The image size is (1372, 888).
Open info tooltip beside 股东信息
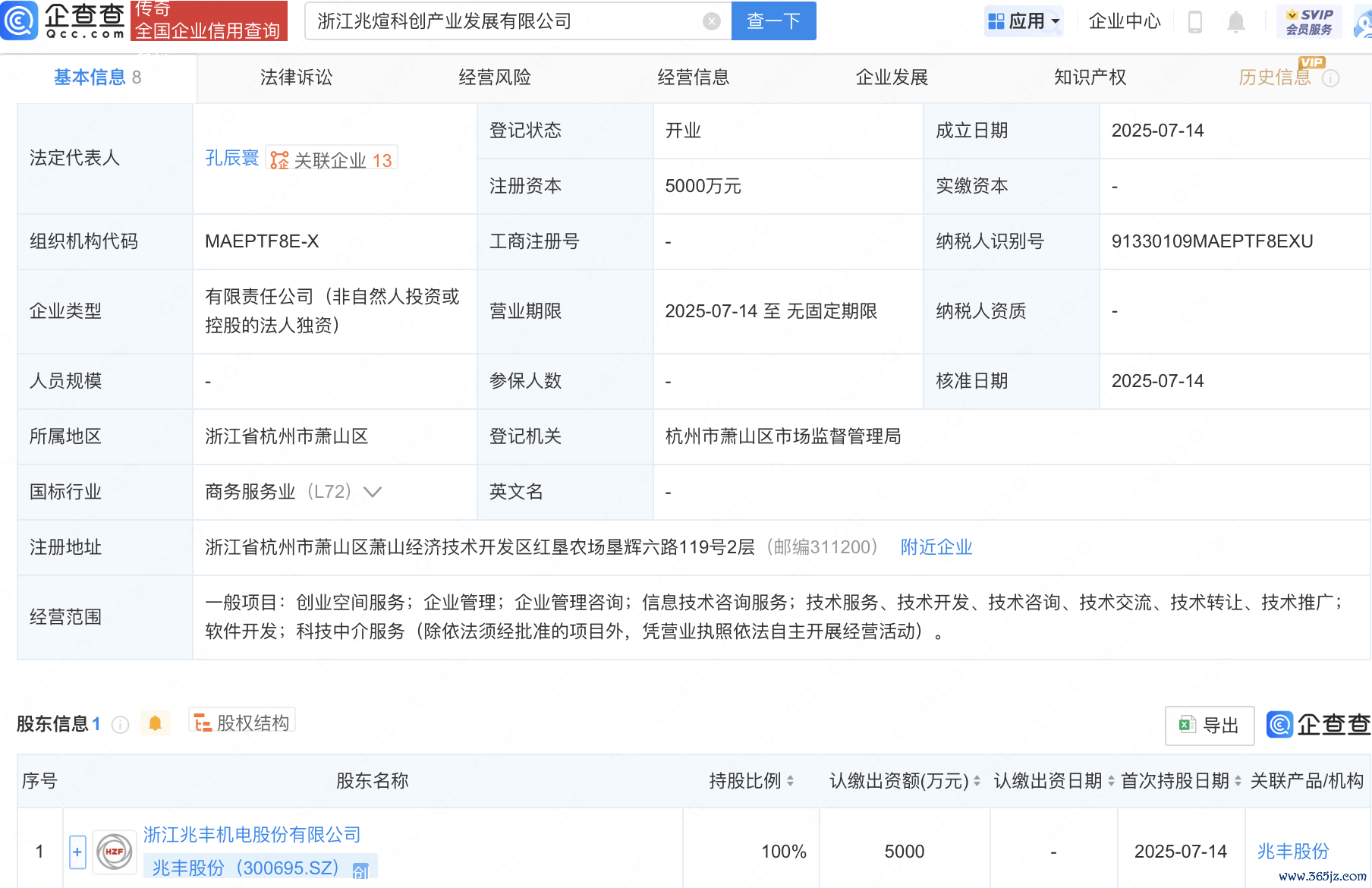click(x=121, y=725)
